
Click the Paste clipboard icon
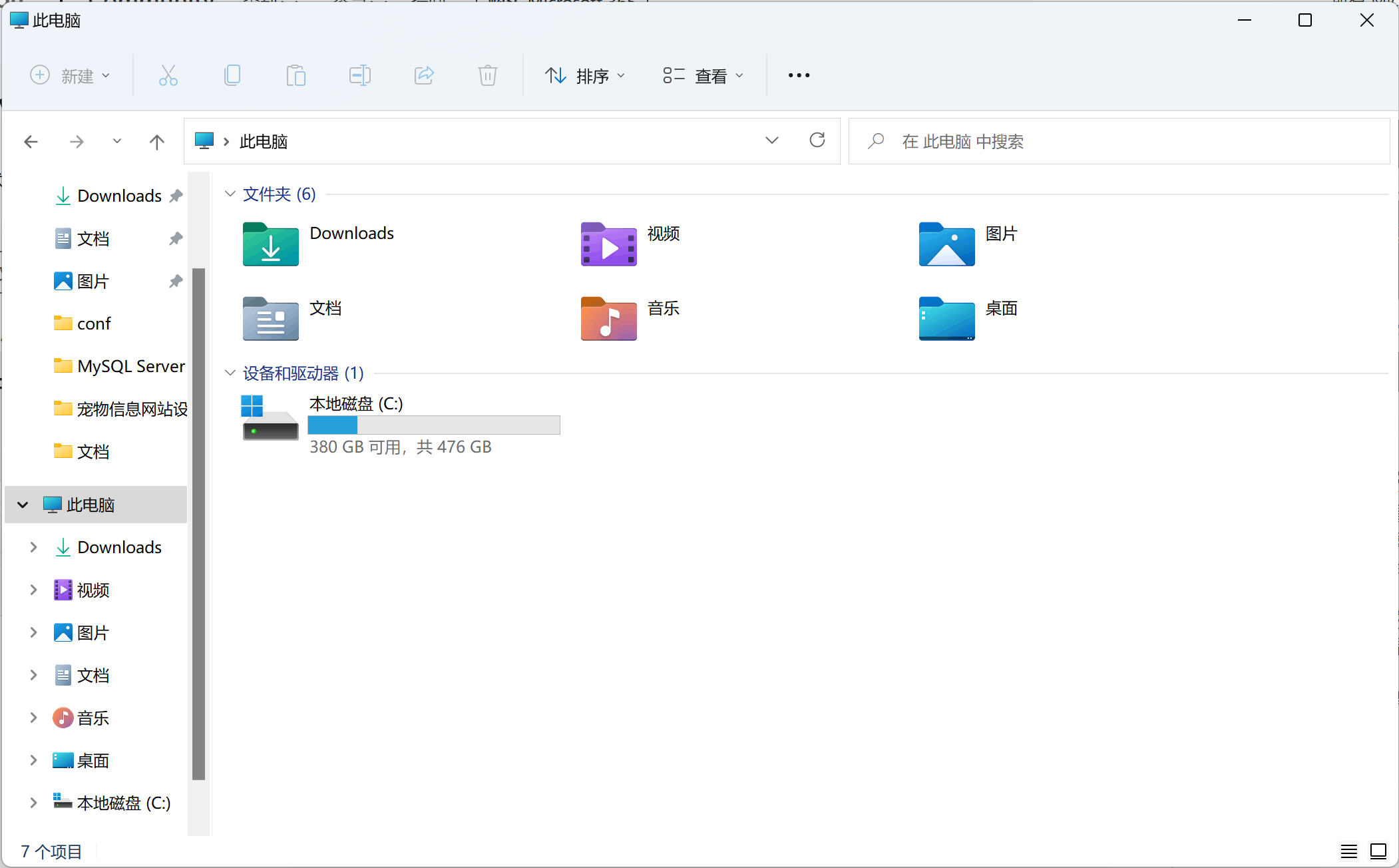click(x=296, y=75)
